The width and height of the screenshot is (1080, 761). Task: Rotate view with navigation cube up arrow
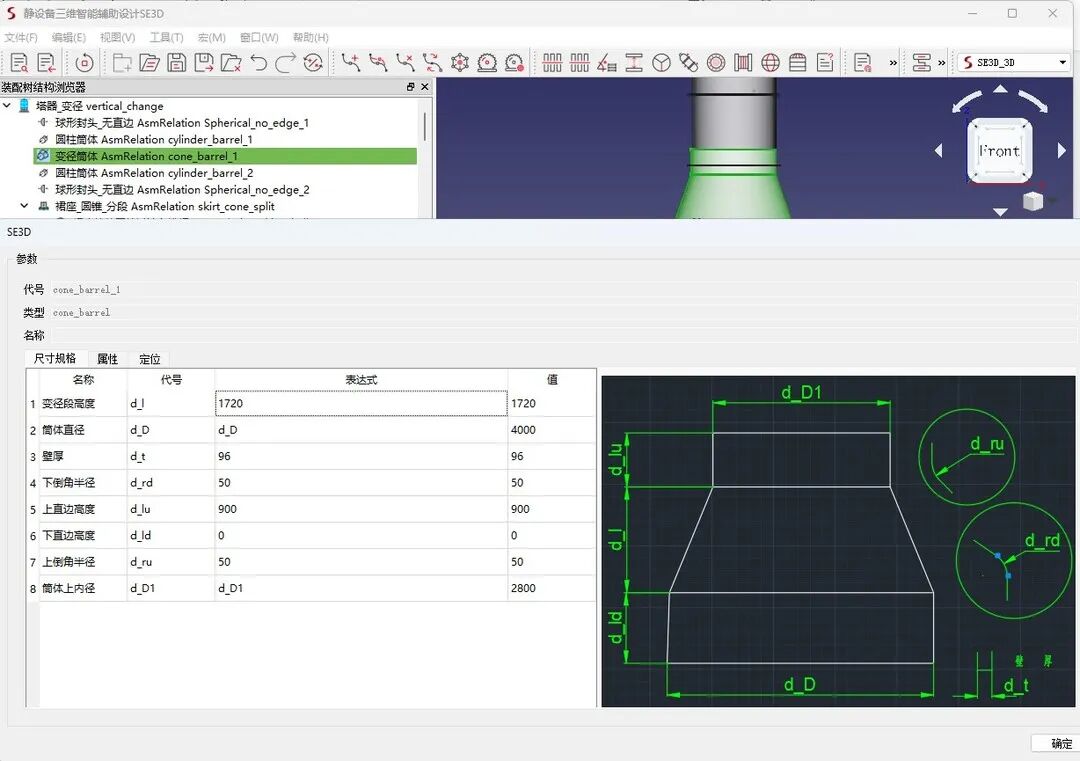click(x=1000, y=89)
